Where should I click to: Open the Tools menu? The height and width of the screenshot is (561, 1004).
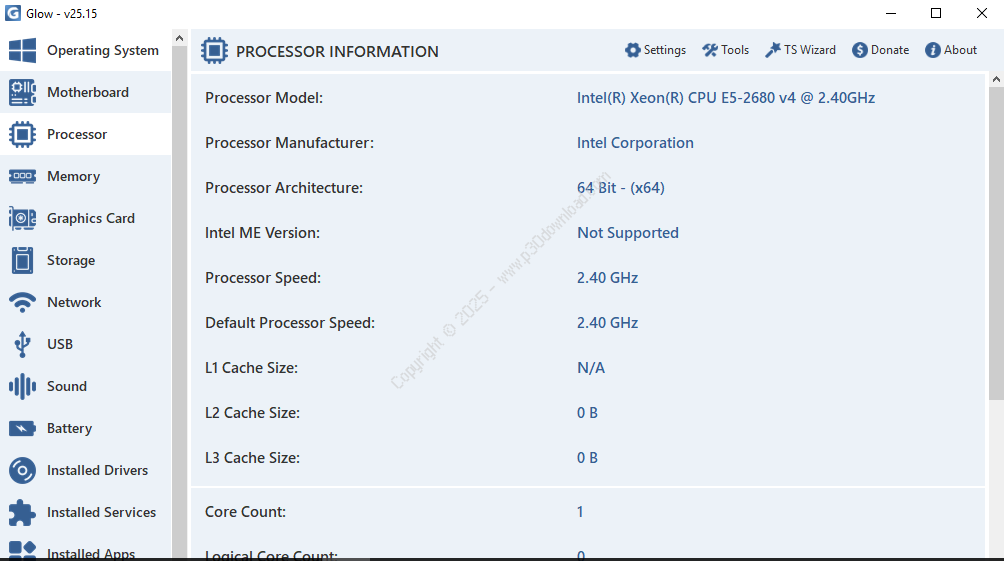click(726, 50)
